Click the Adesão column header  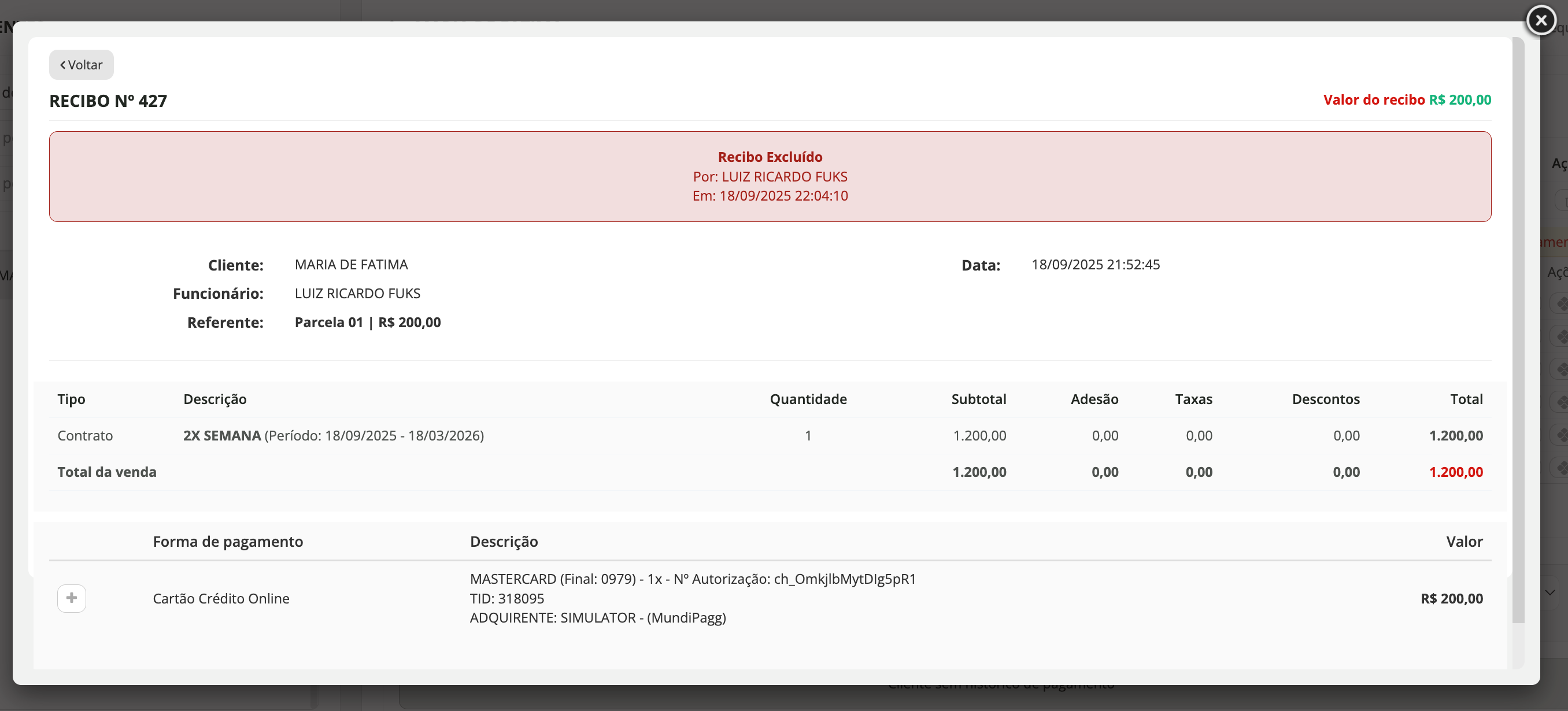pyautogui.click(x=1094, y=399)
